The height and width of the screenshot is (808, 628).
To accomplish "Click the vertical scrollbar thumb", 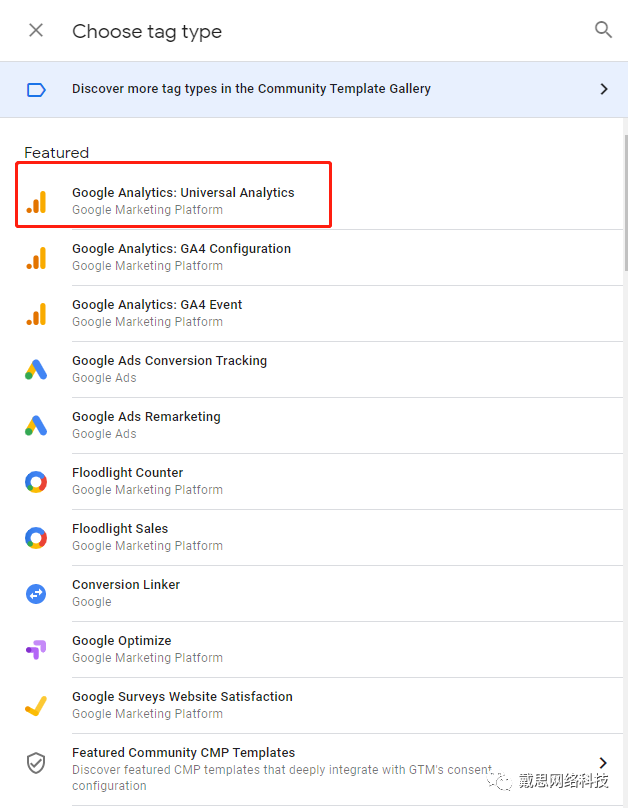I will pos(626,203).
